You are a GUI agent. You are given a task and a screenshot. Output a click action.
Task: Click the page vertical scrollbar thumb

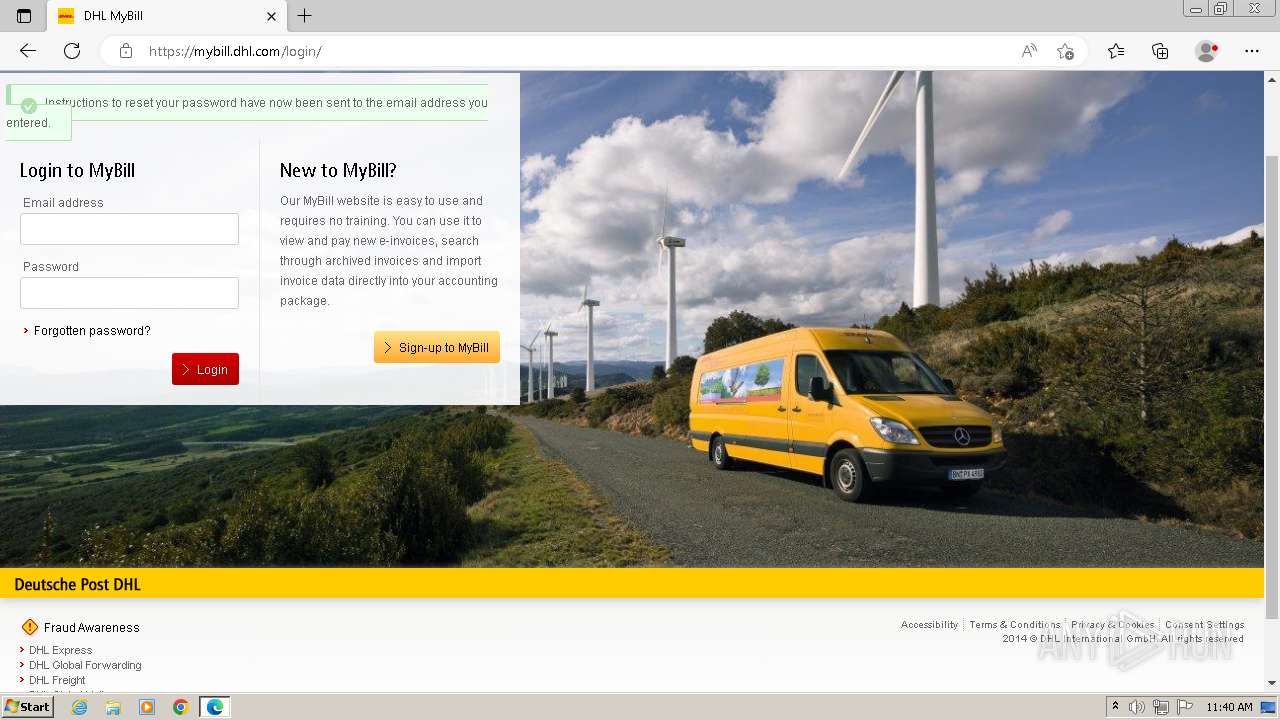[1272, 386]
